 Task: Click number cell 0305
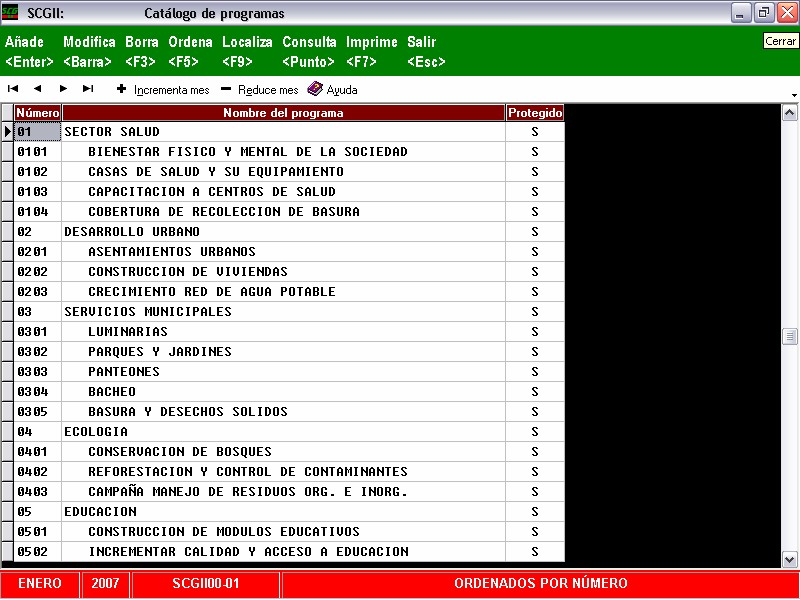38,412
